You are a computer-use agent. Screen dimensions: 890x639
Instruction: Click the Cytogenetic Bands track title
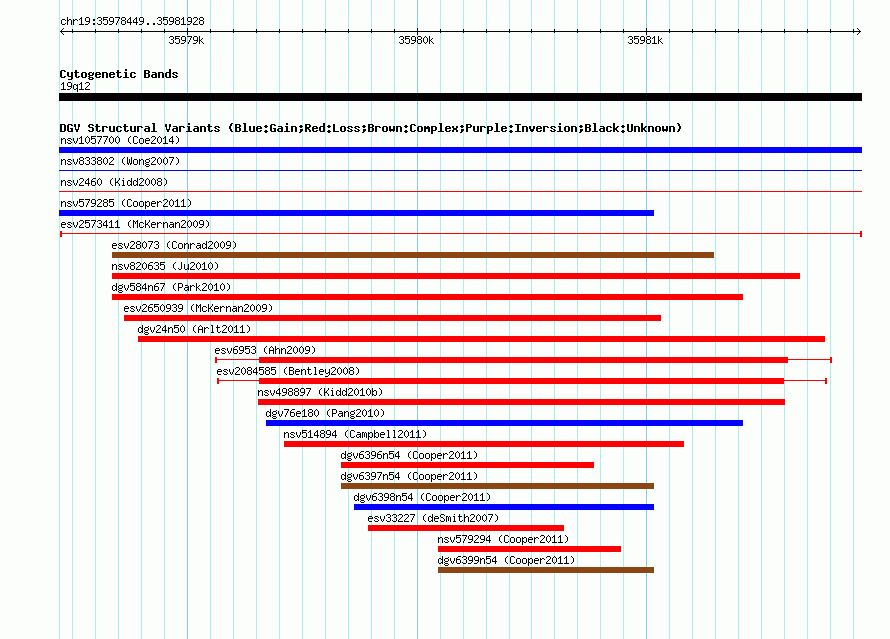click(x=119, y=74)
